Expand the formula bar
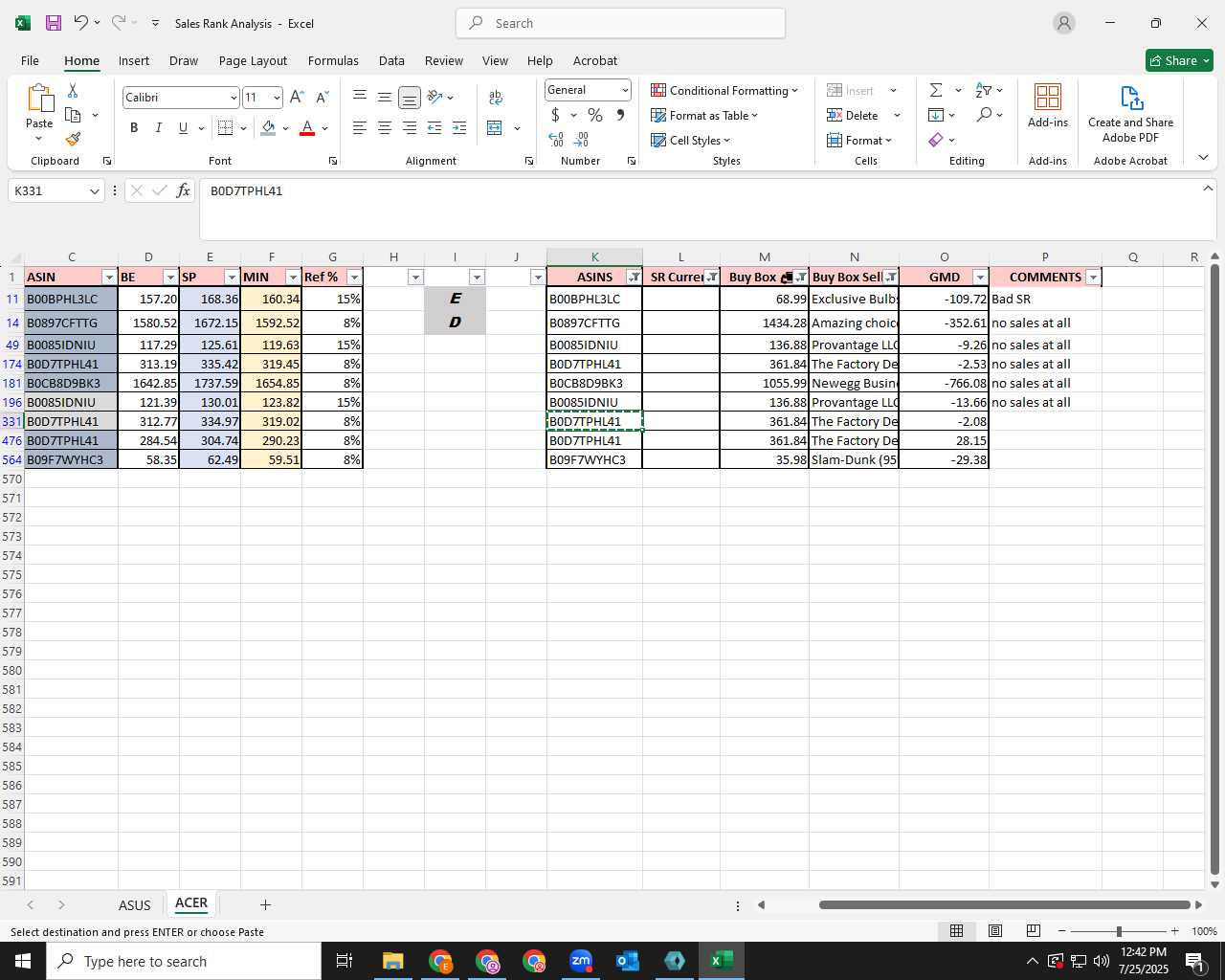Screen dimensions: 1225x980 pos(1208,189)
